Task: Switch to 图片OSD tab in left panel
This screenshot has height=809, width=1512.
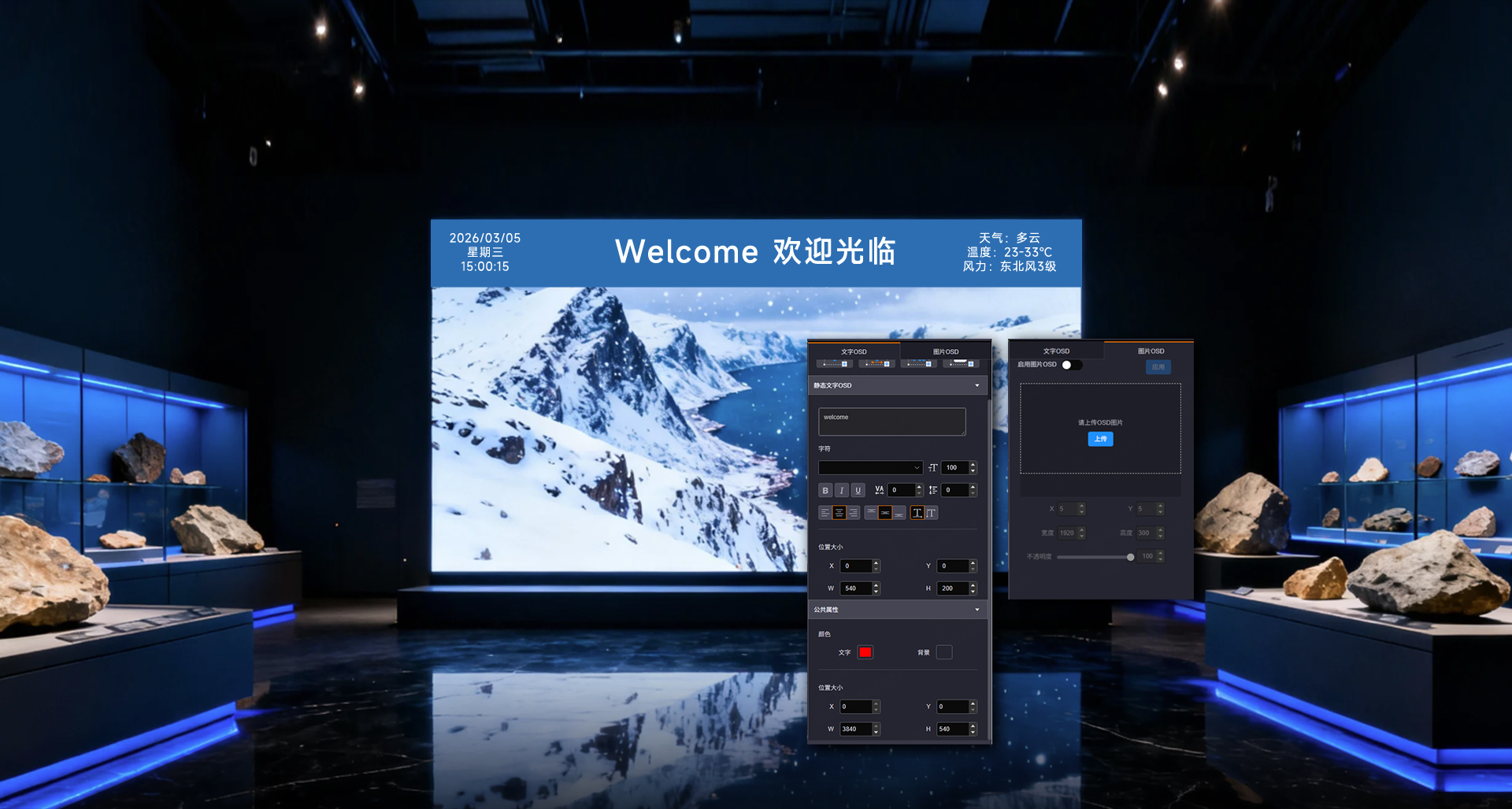Action: pos(946,351)
